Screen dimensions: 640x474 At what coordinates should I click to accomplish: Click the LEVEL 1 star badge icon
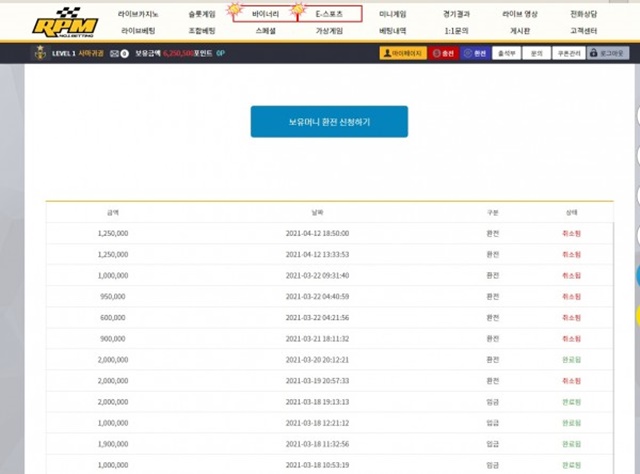point(40,53)
